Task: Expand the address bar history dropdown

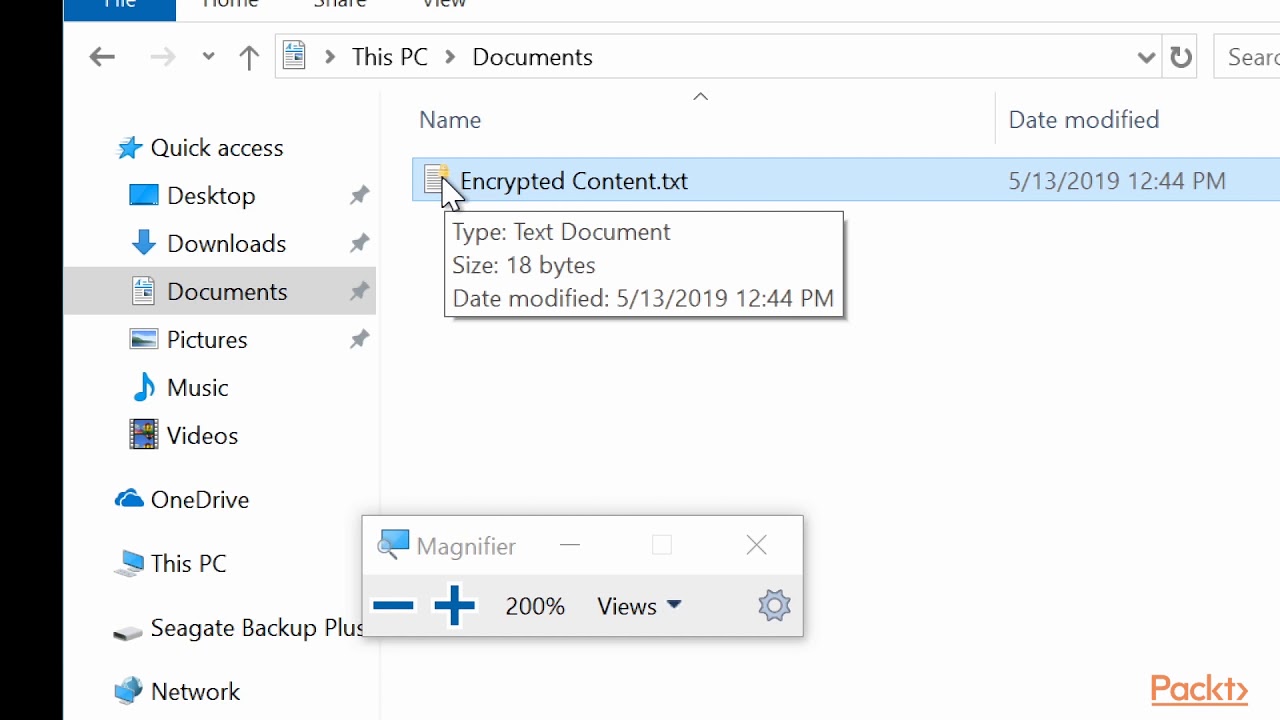Action: tap(1146, 57)
